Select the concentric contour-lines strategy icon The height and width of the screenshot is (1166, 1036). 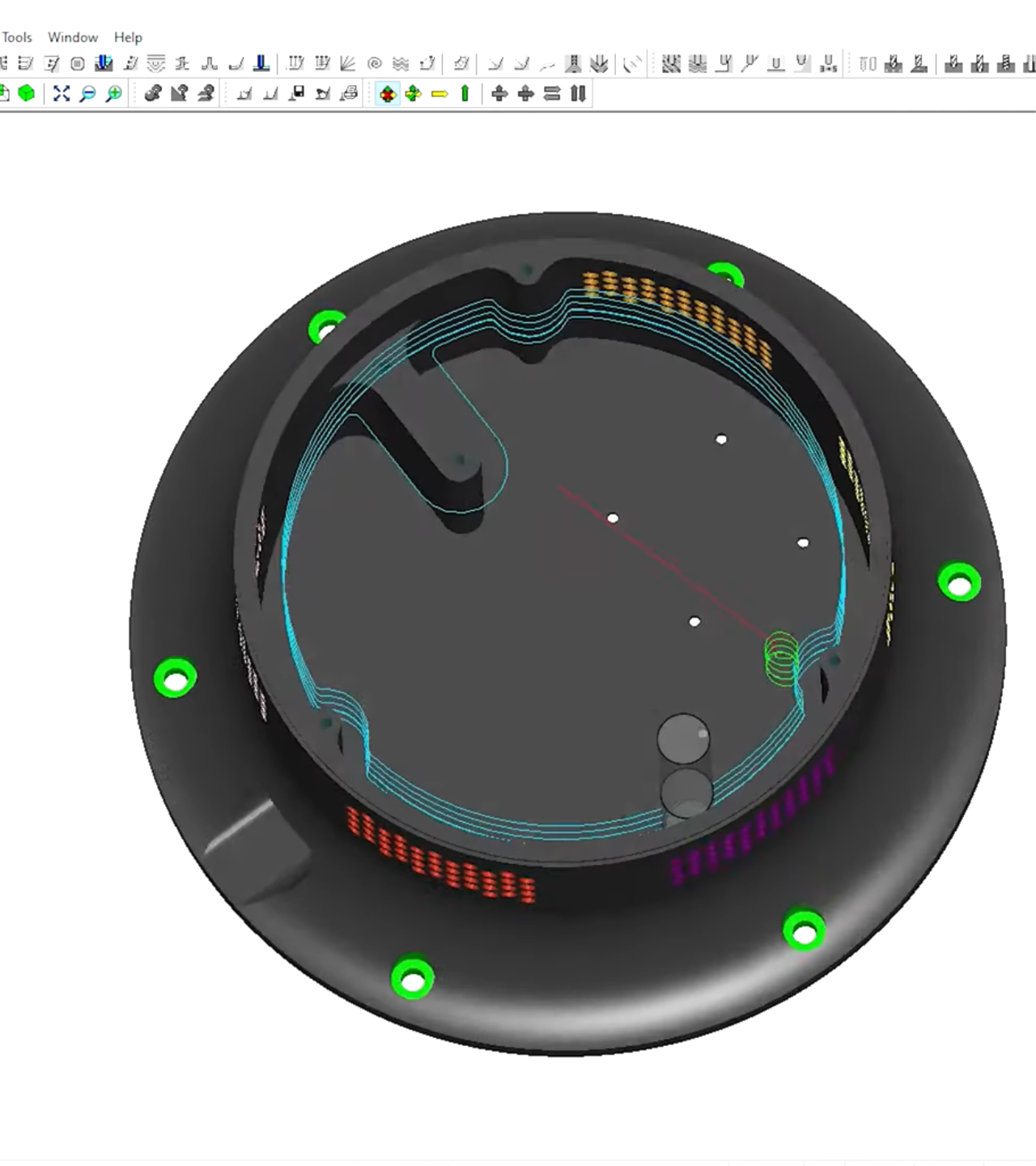[156, 63]
